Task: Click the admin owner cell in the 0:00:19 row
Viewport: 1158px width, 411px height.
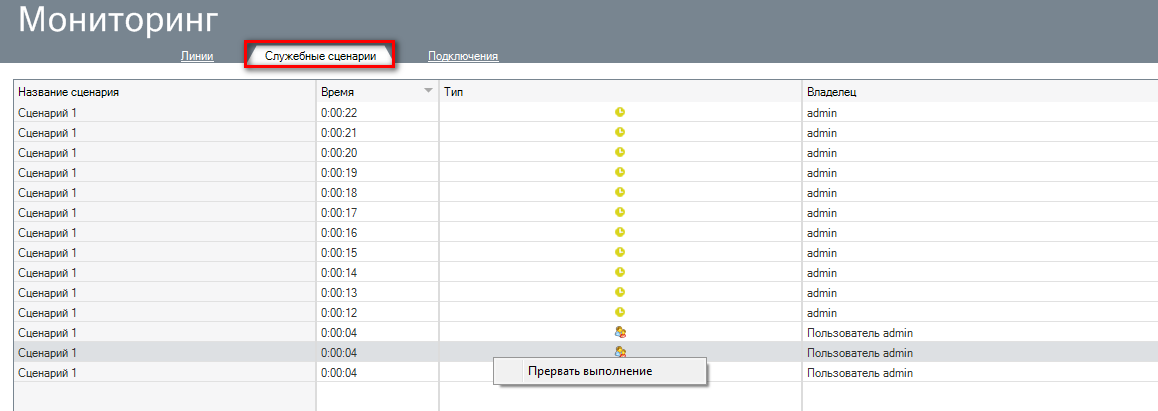Action: [x=822, y=173]
